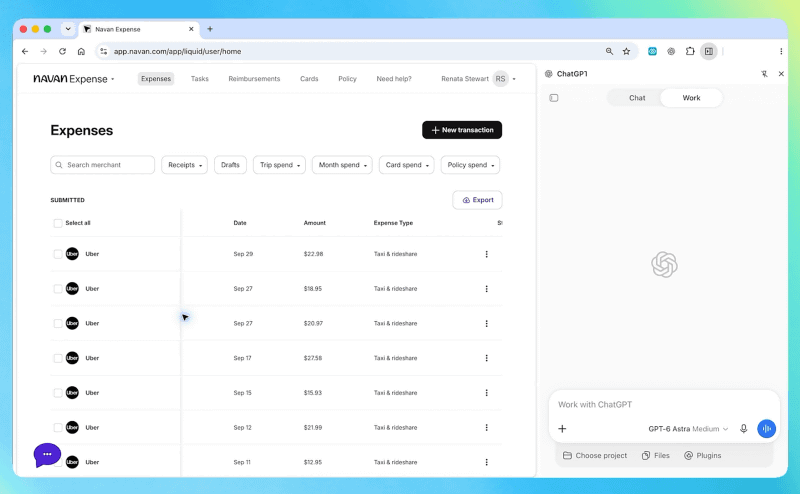Click the Plugins button in ChatGPT panel
The height and width of the screenshot is (494, 800).
[x=703, y=455]
